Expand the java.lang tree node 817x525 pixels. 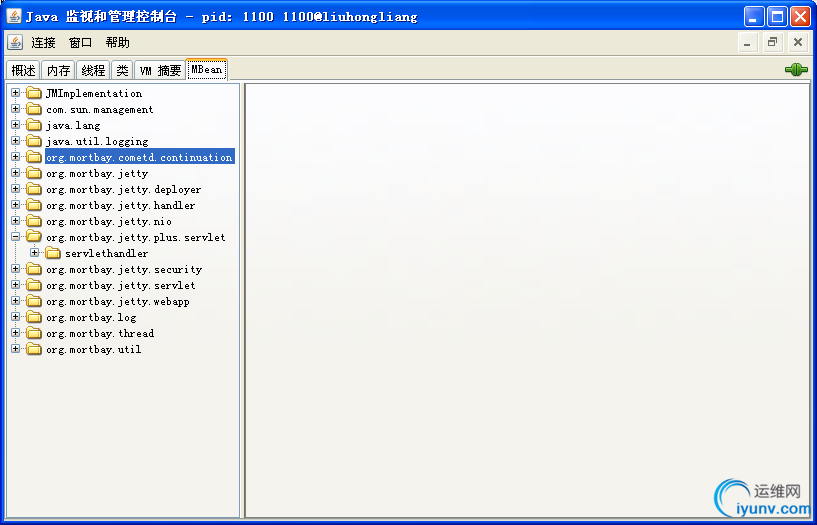tap(16, 124)
